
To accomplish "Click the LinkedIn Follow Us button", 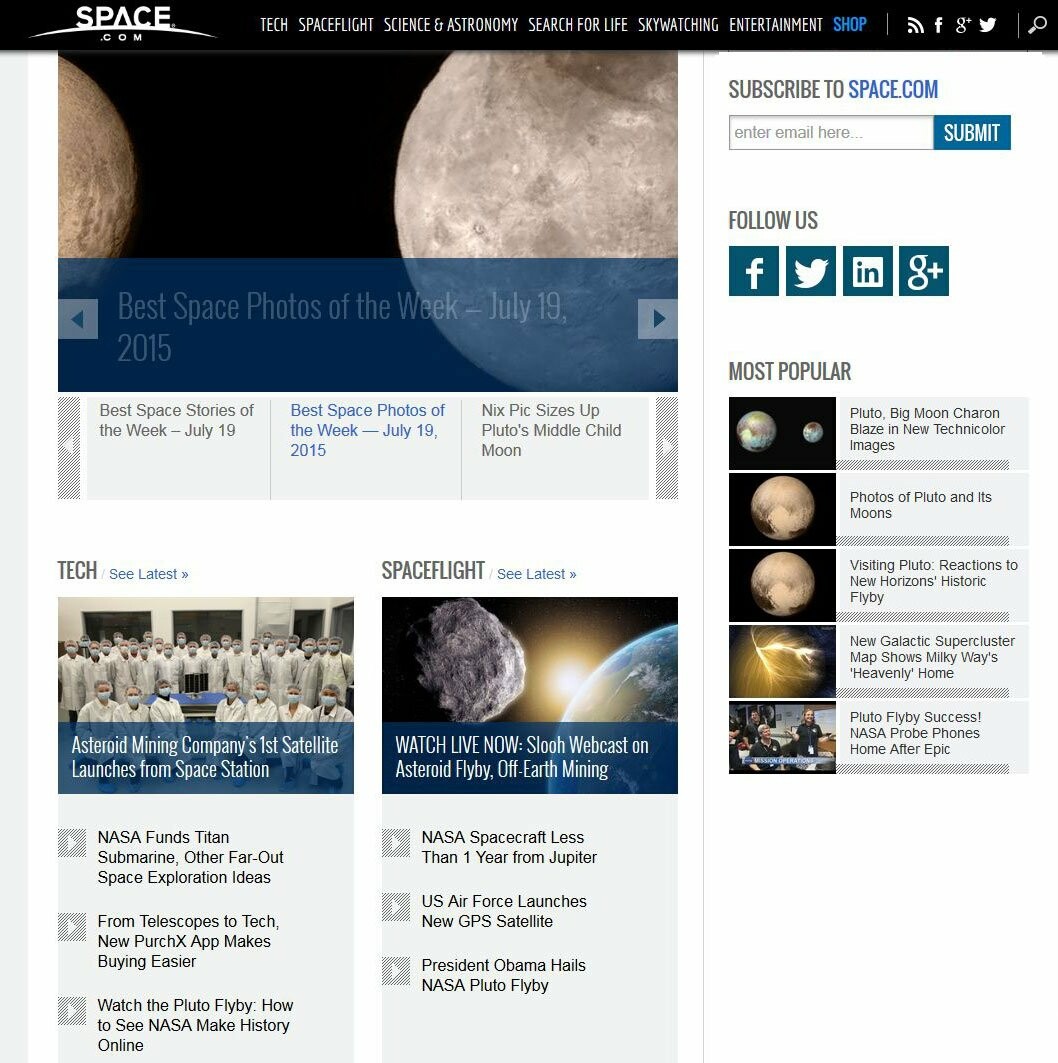I will (x=868, y=271).
